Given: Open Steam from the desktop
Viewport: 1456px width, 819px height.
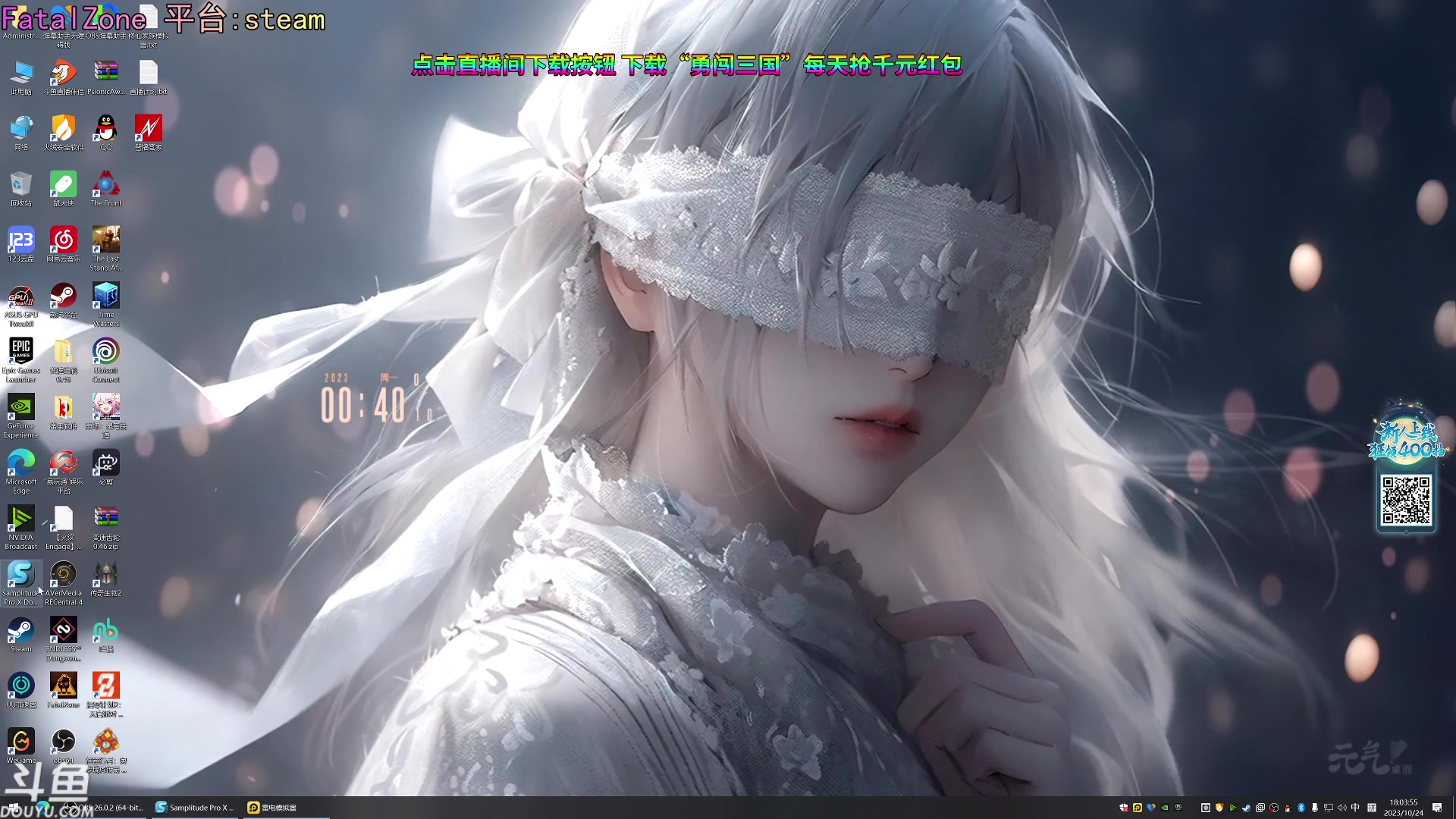Looking at the screenshot, I should tap(20, 632).
